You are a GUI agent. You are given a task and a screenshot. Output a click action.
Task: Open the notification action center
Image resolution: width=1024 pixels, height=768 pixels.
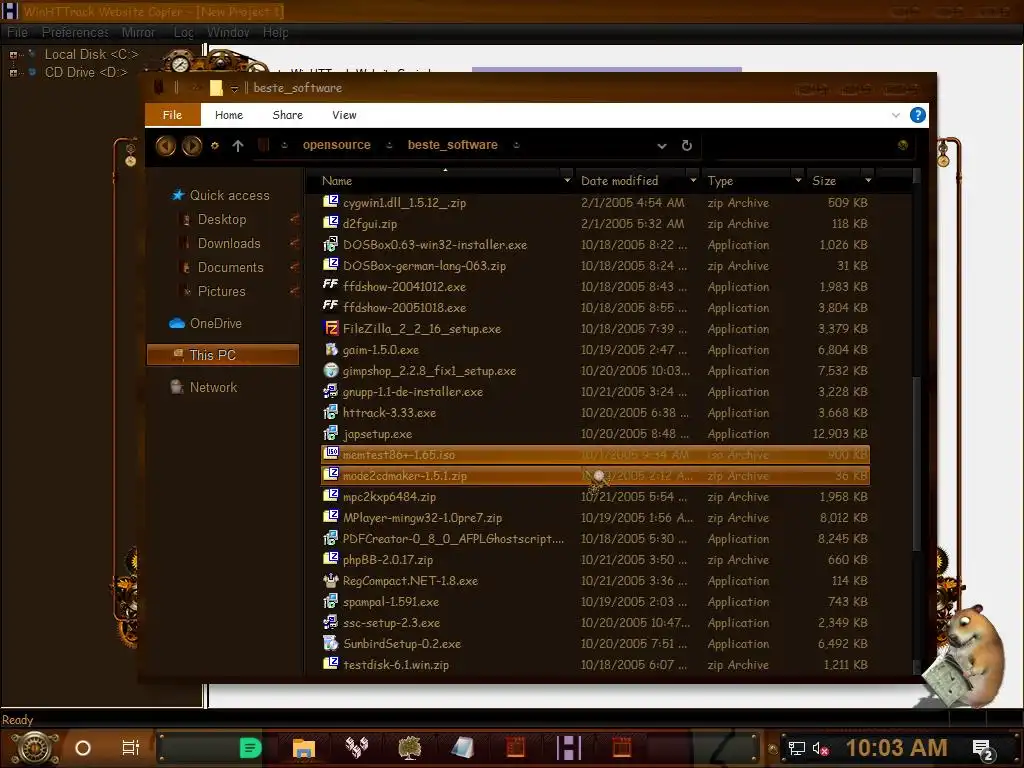[983, 749]
